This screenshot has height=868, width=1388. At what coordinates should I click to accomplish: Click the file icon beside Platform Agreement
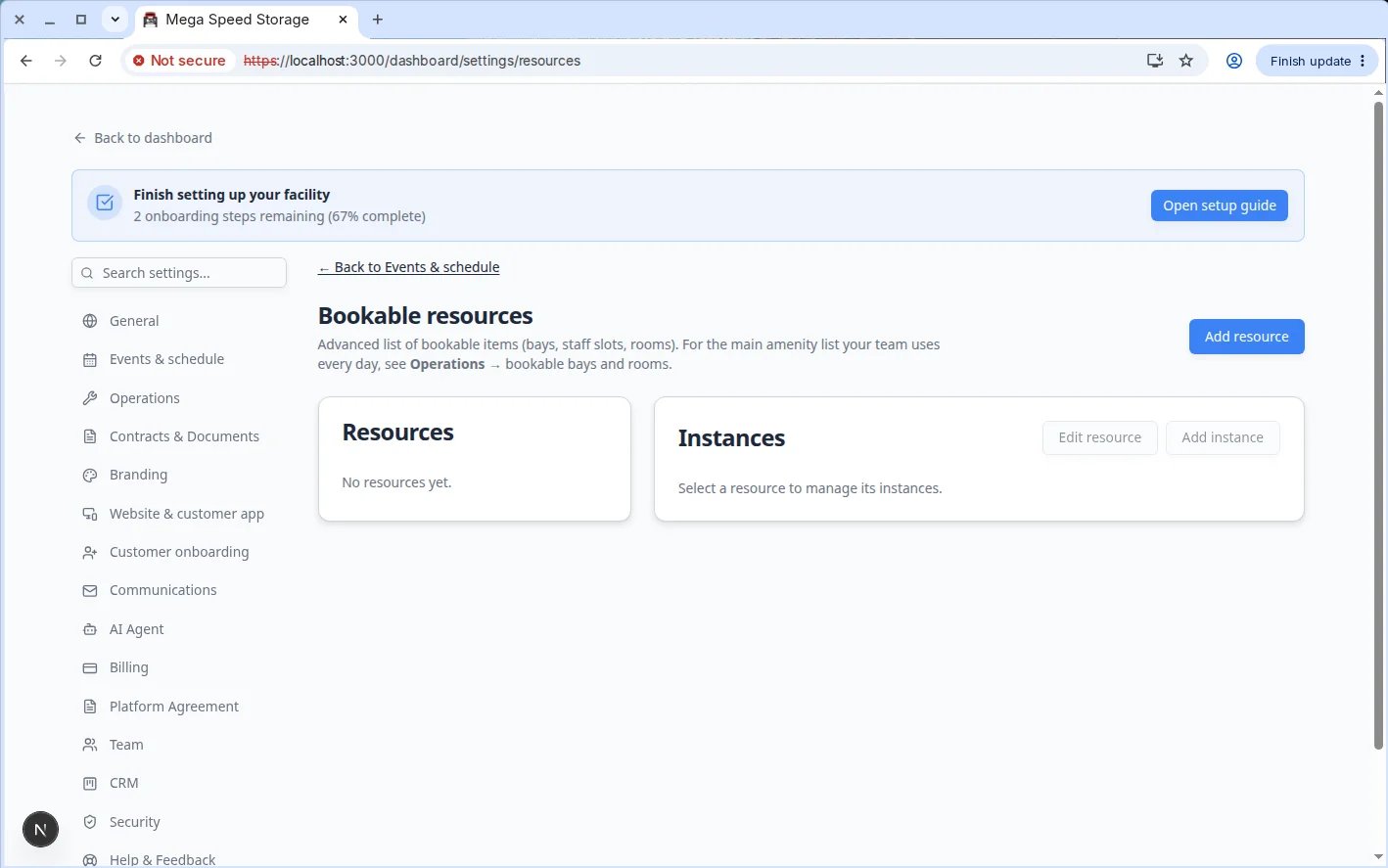click(x=90, y=707)
